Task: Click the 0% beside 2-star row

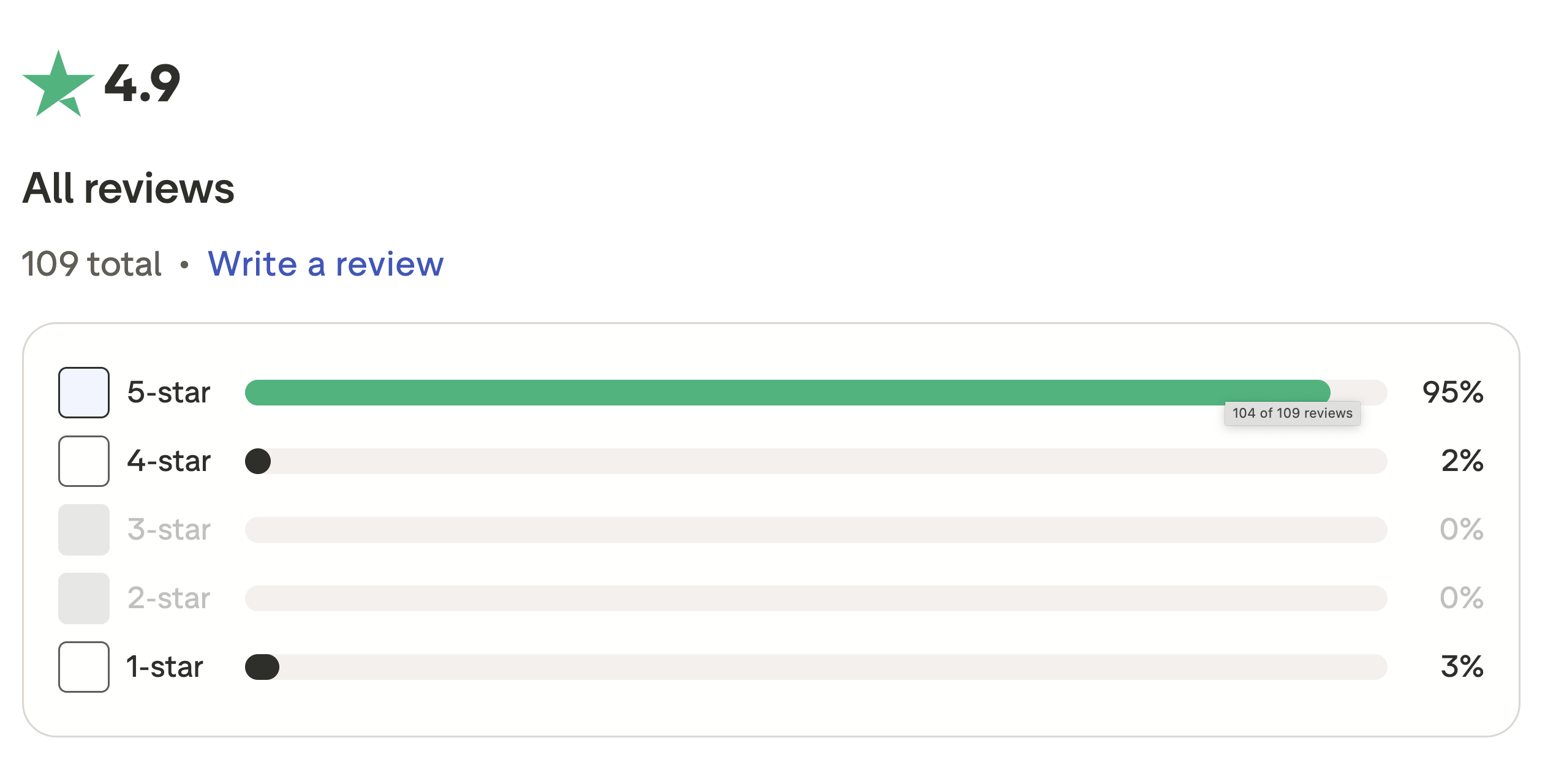Action: point(1461,598)
